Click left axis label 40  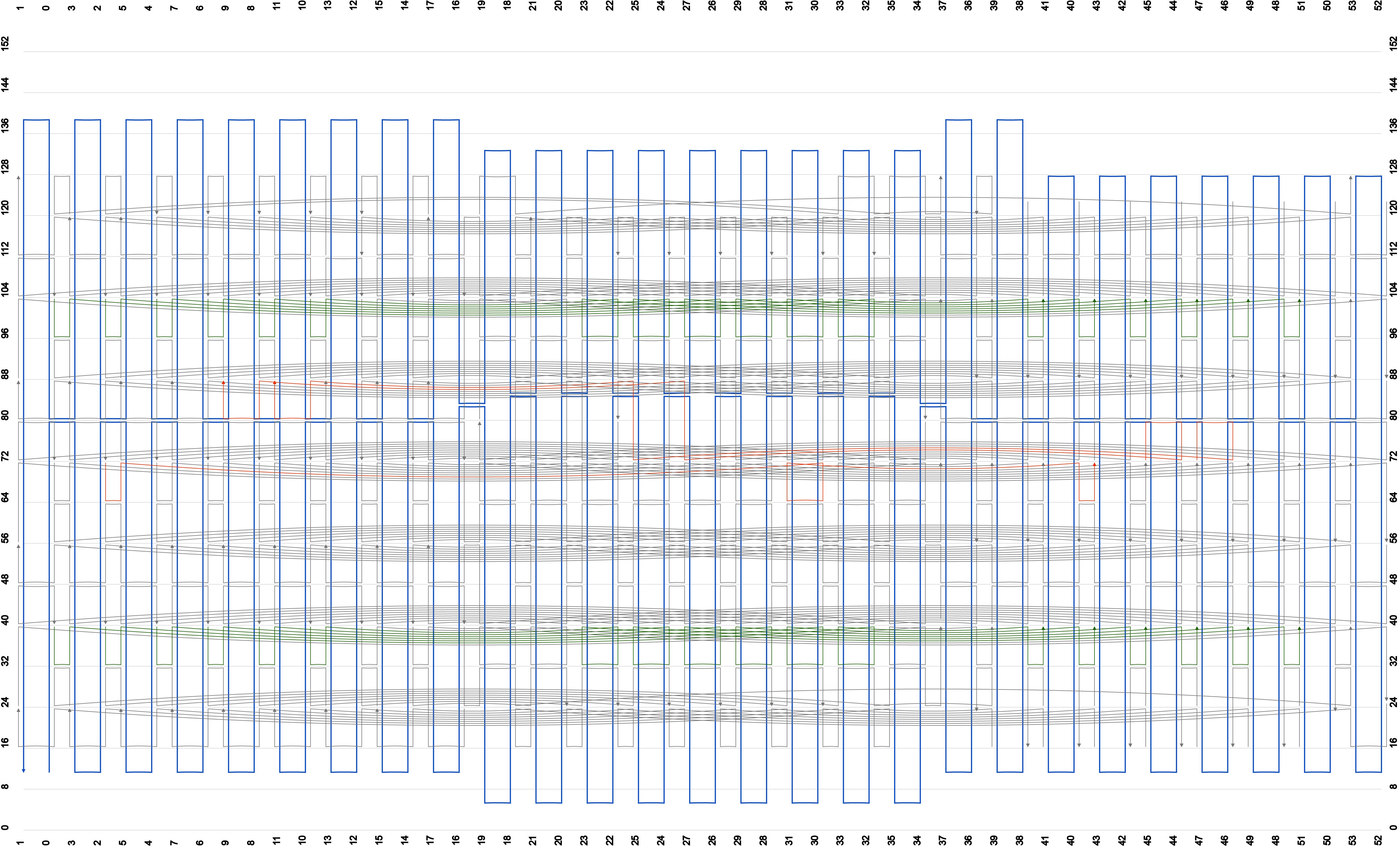(5, 620)
